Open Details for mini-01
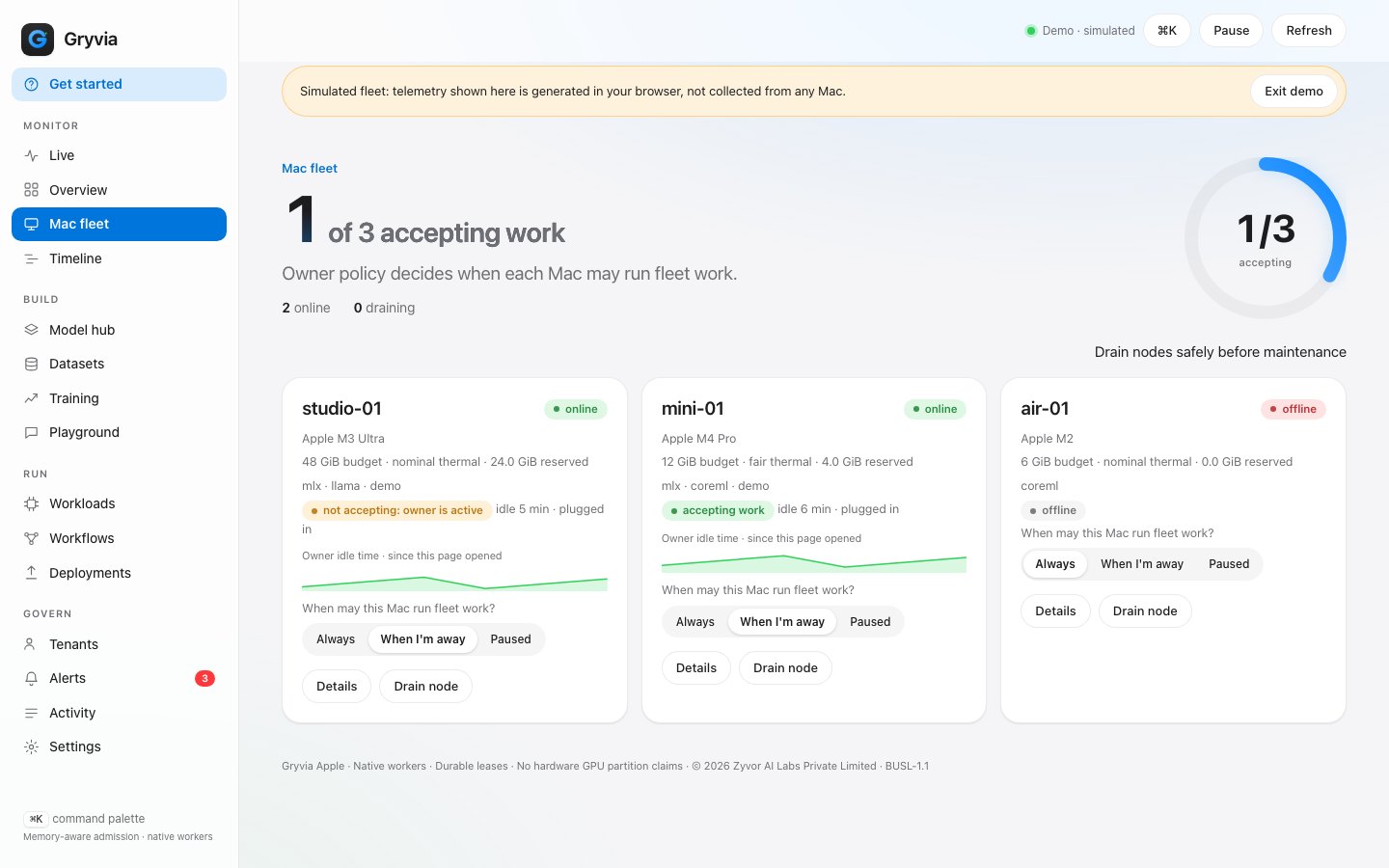This screenshot has width=1389, height=868. (x=696, y=668)
